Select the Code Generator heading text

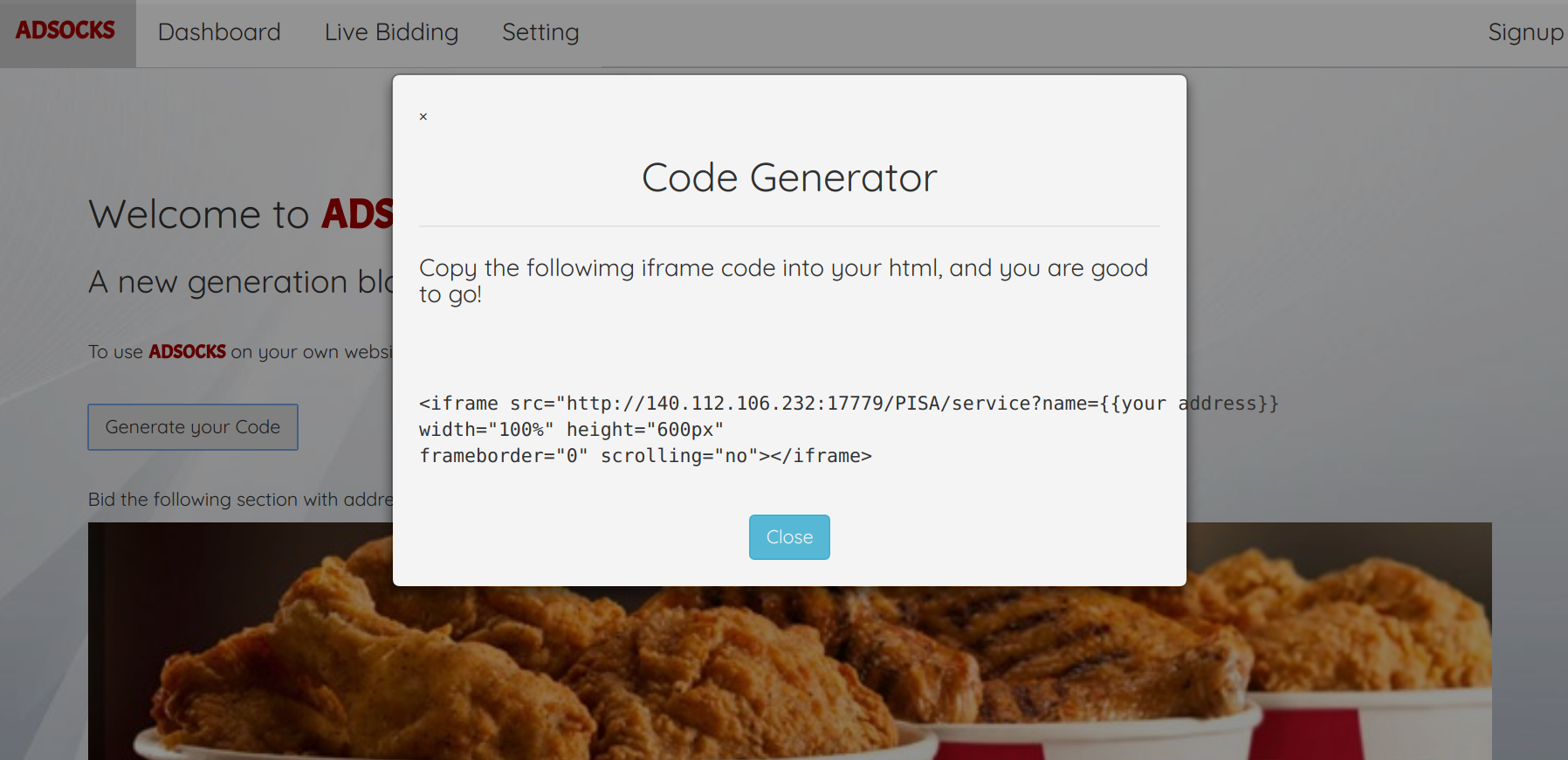(789, 178)
